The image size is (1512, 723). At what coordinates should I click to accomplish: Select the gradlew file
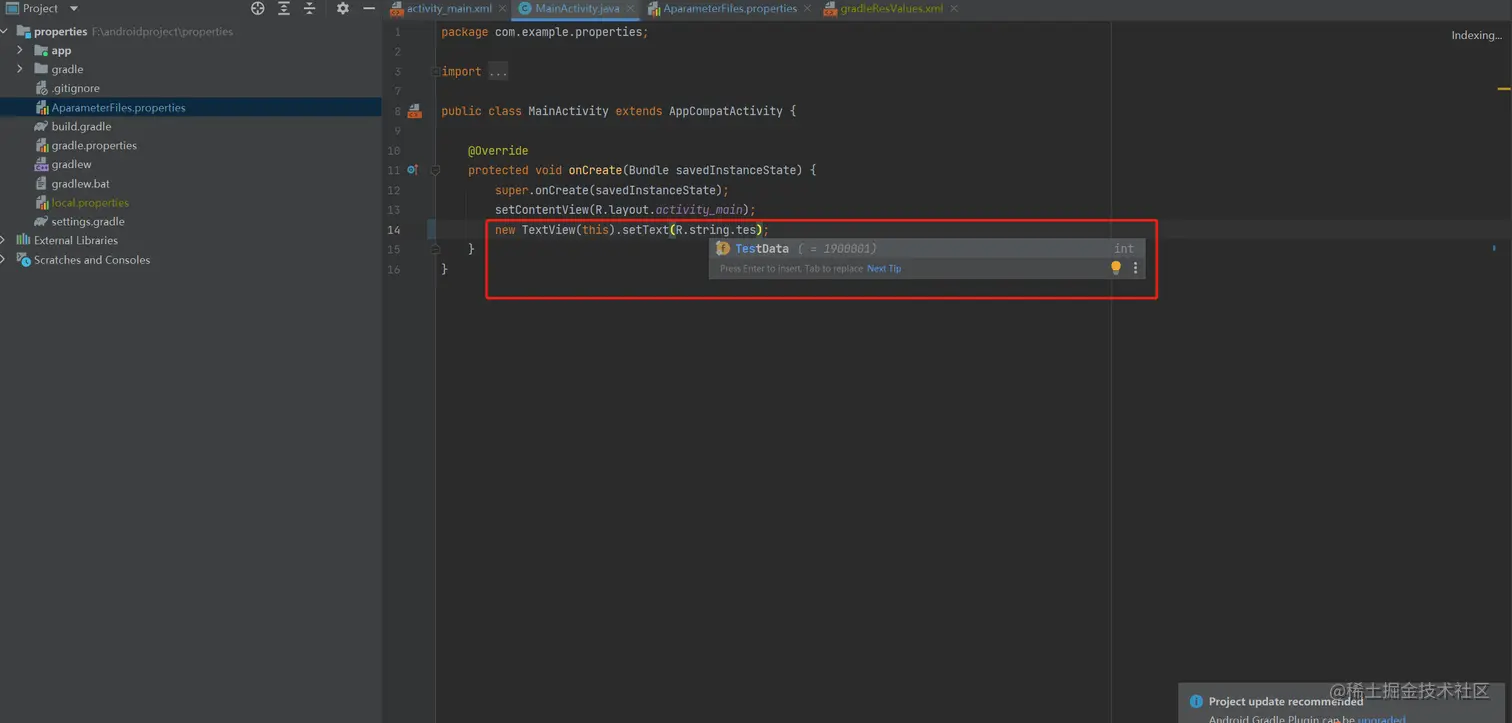191,164
